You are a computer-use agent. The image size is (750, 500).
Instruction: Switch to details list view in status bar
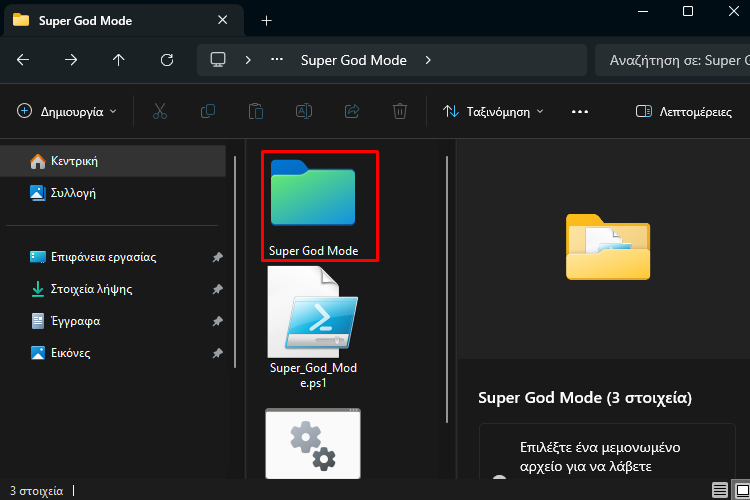(x=720, y=490)
